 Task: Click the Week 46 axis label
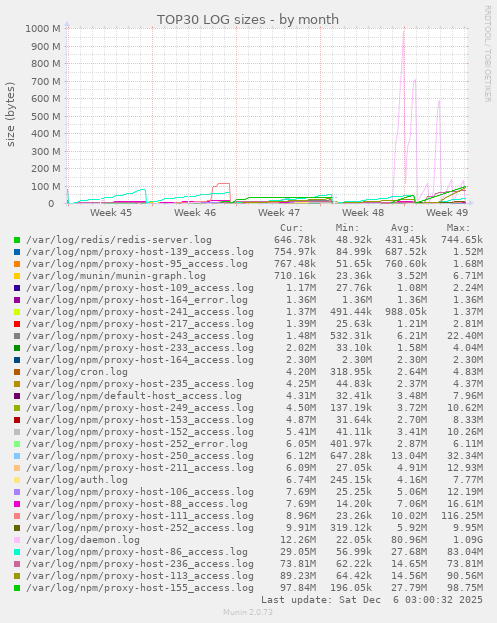tap(195, 213)
